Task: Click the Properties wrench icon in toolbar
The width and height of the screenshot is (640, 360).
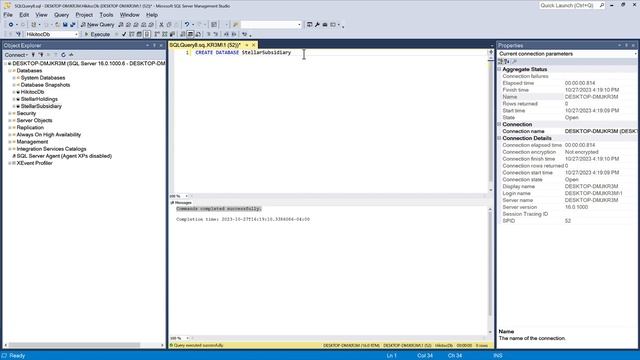Action: [317, 24]
